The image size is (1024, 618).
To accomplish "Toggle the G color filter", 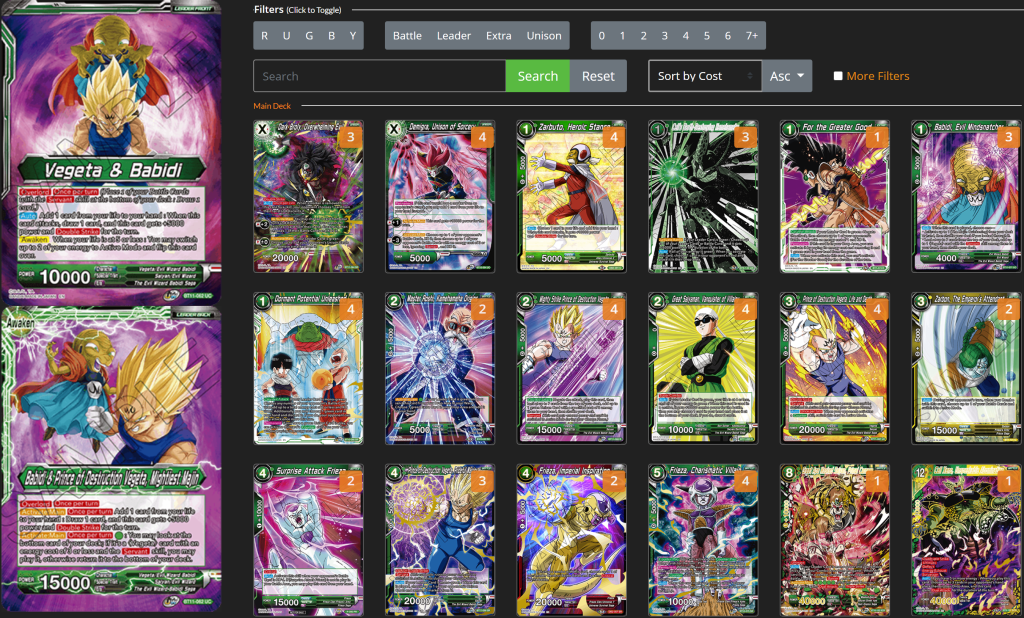I will [x=309, y=36].
